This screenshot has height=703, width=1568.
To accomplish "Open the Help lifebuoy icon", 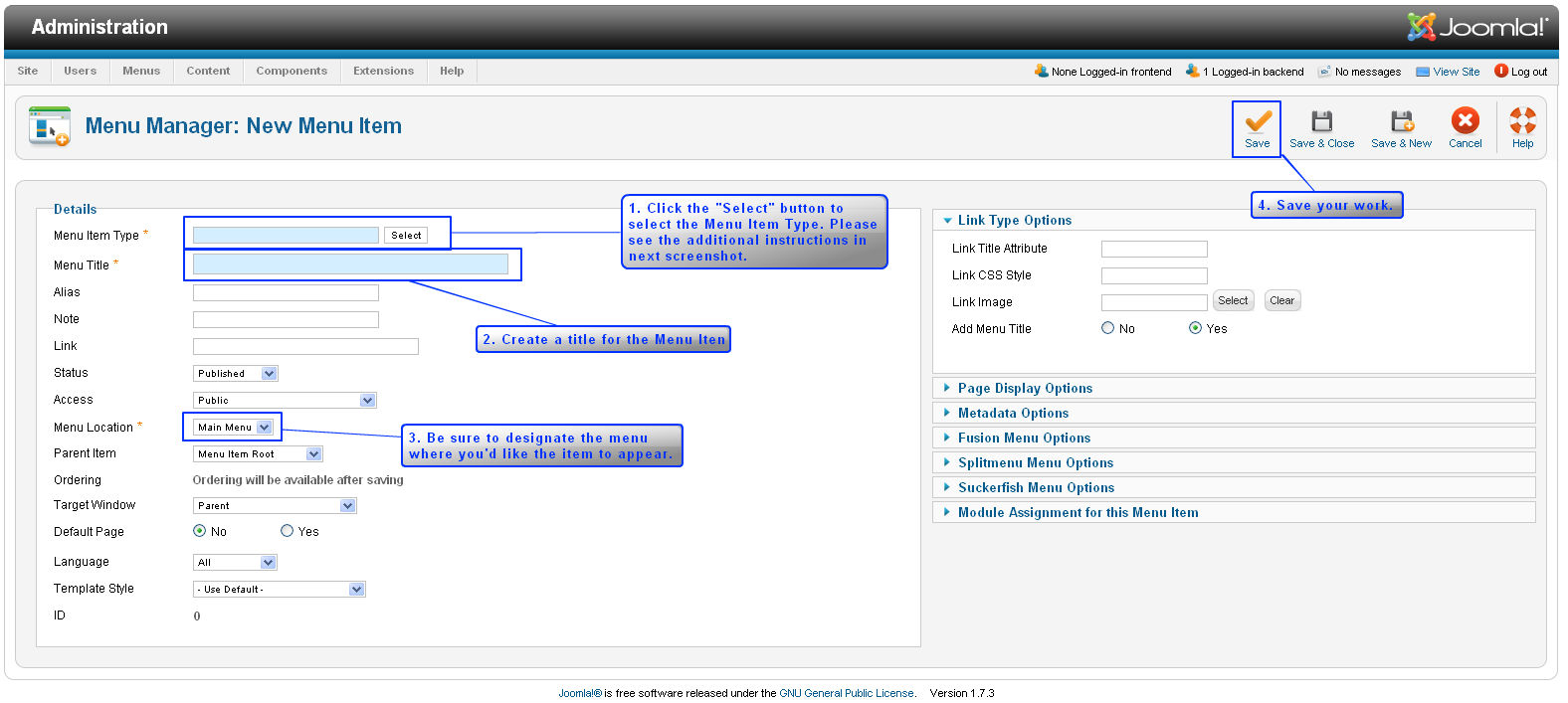I will (1522, 120).
